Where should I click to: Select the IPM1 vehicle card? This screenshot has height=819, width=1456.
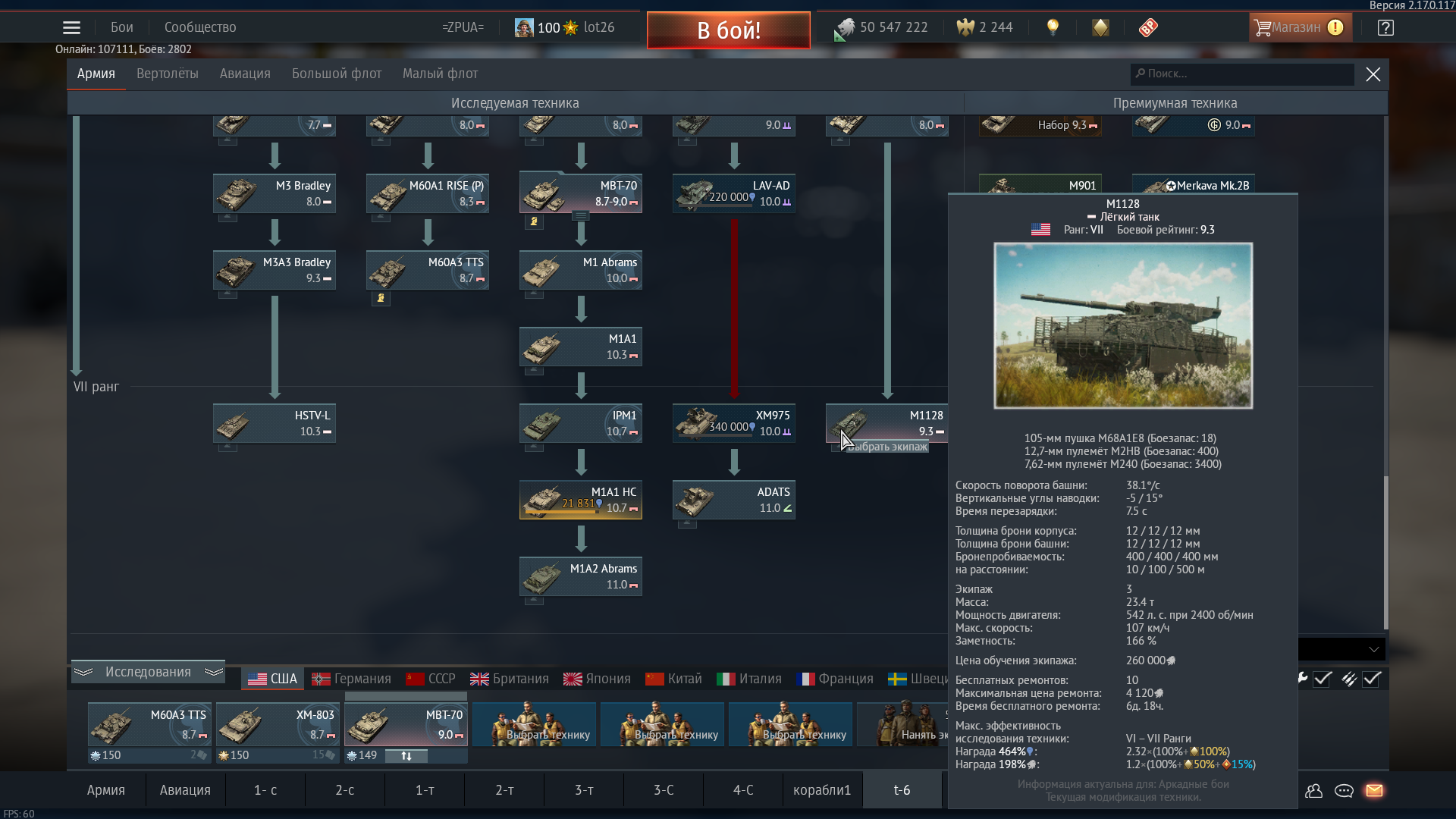click(581, 423)
